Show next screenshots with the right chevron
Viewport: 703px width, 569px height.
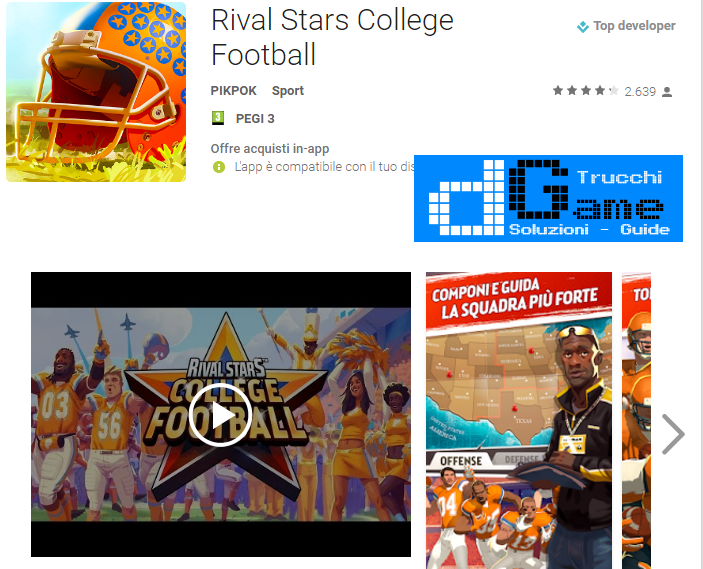coord(673,434)
